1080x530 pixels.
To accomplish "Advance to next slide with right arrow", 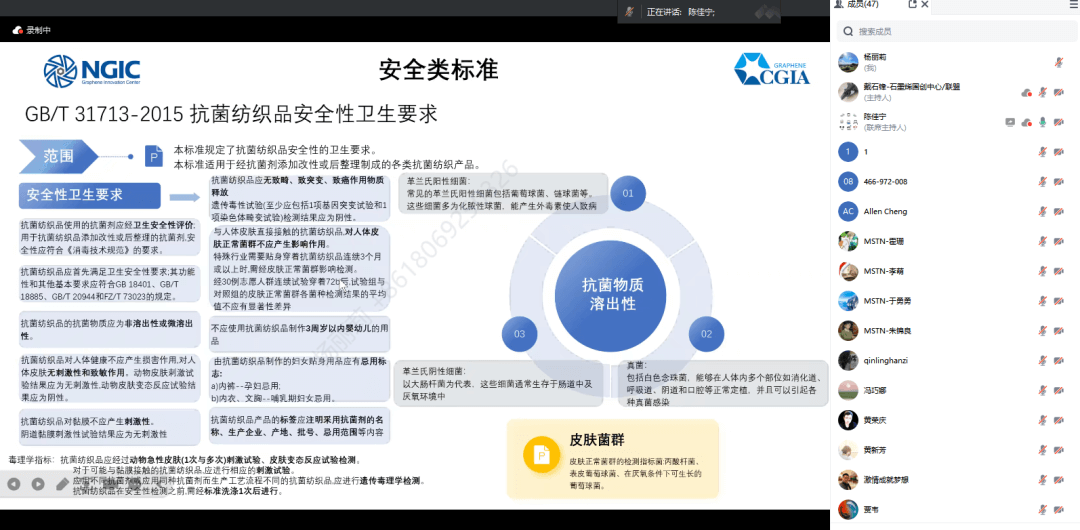I will point(38,484).
